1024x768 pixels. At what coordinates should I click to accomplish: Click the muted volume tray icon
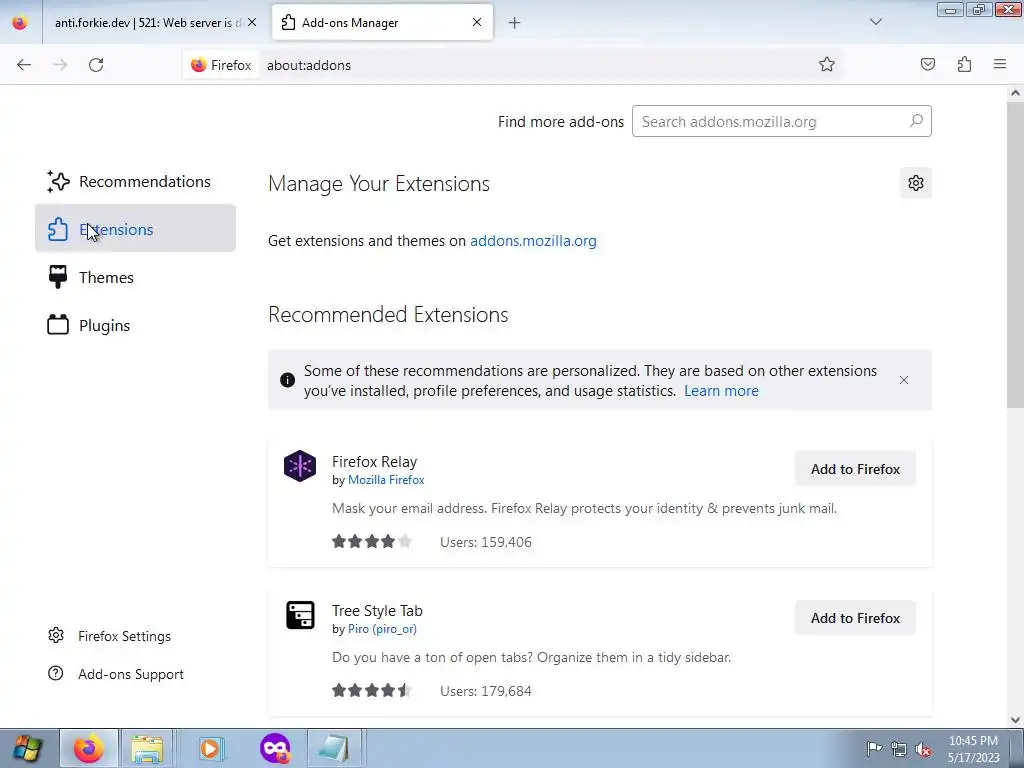pos(923,749)
